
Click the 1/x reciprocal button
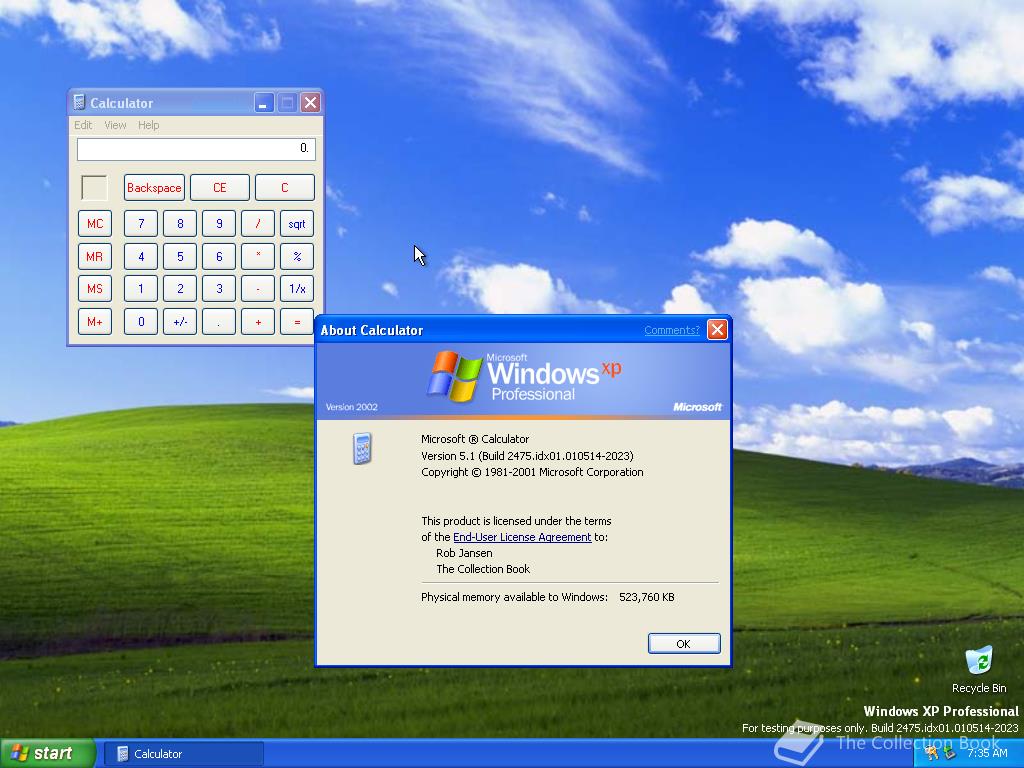(x=297, y=289)
